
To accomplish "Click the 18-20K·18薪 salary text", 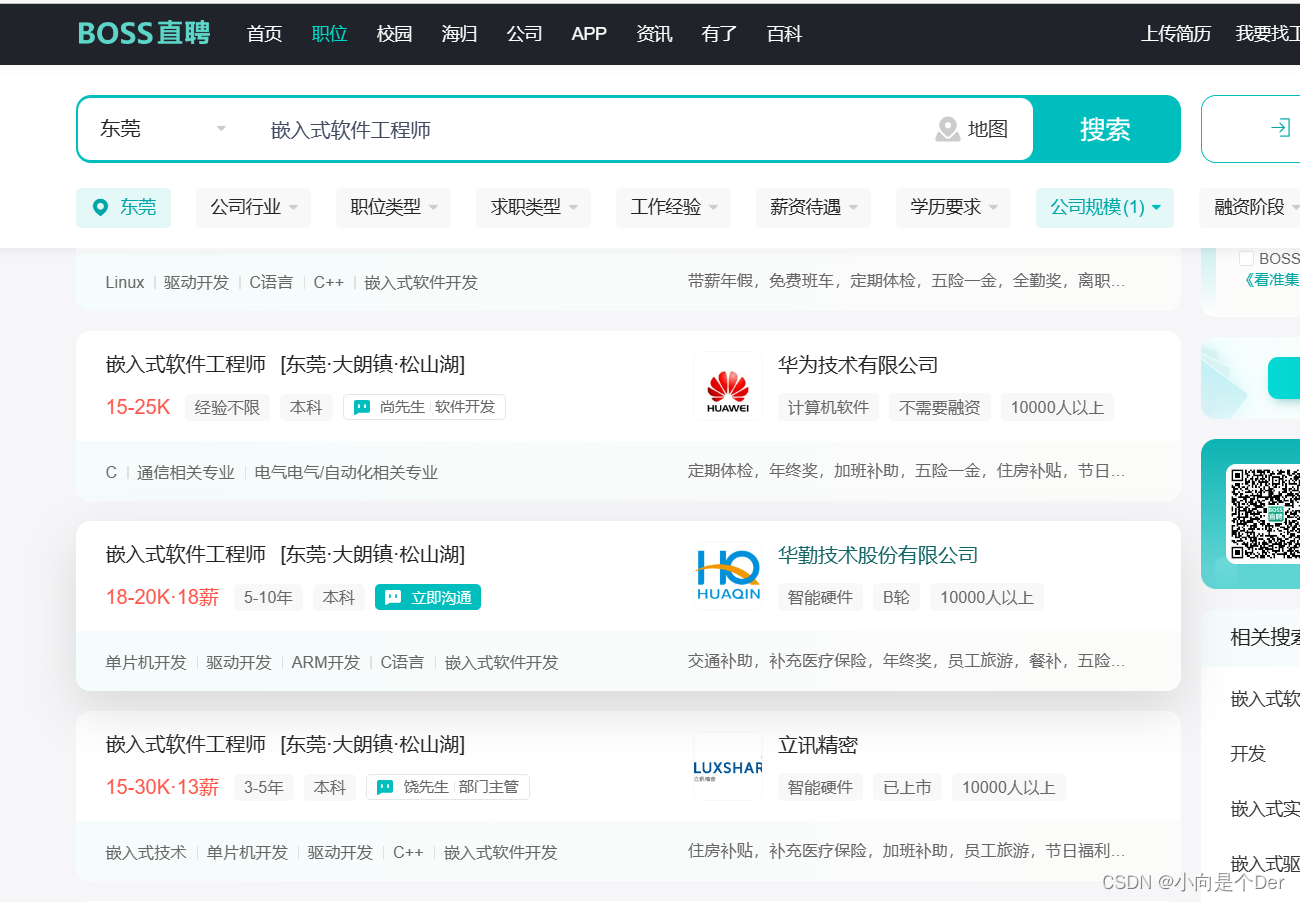I will click(x=162, y=597).
